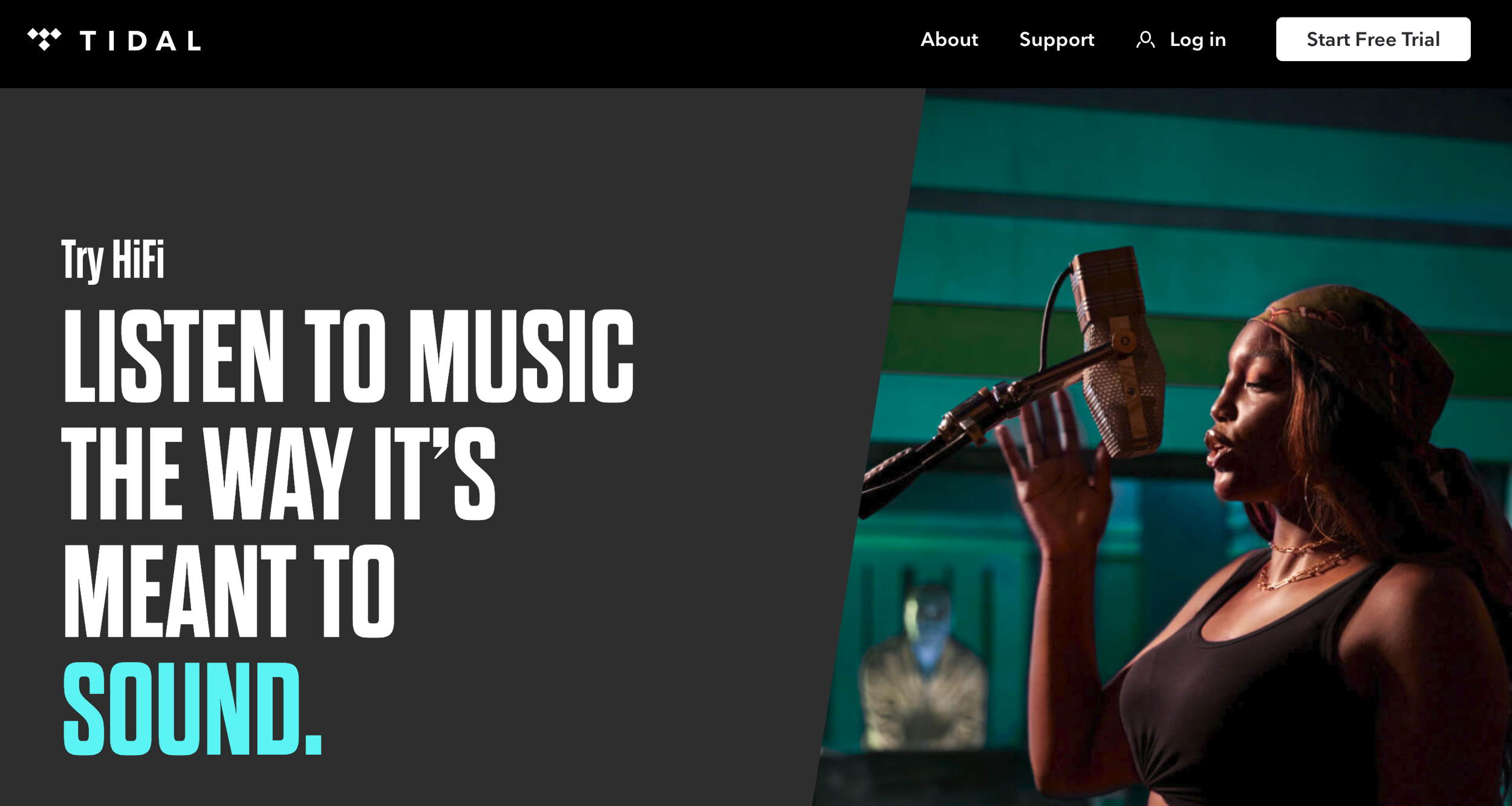Click the Start Free Trial button
1512x806 pixels.
[1373, 39]
